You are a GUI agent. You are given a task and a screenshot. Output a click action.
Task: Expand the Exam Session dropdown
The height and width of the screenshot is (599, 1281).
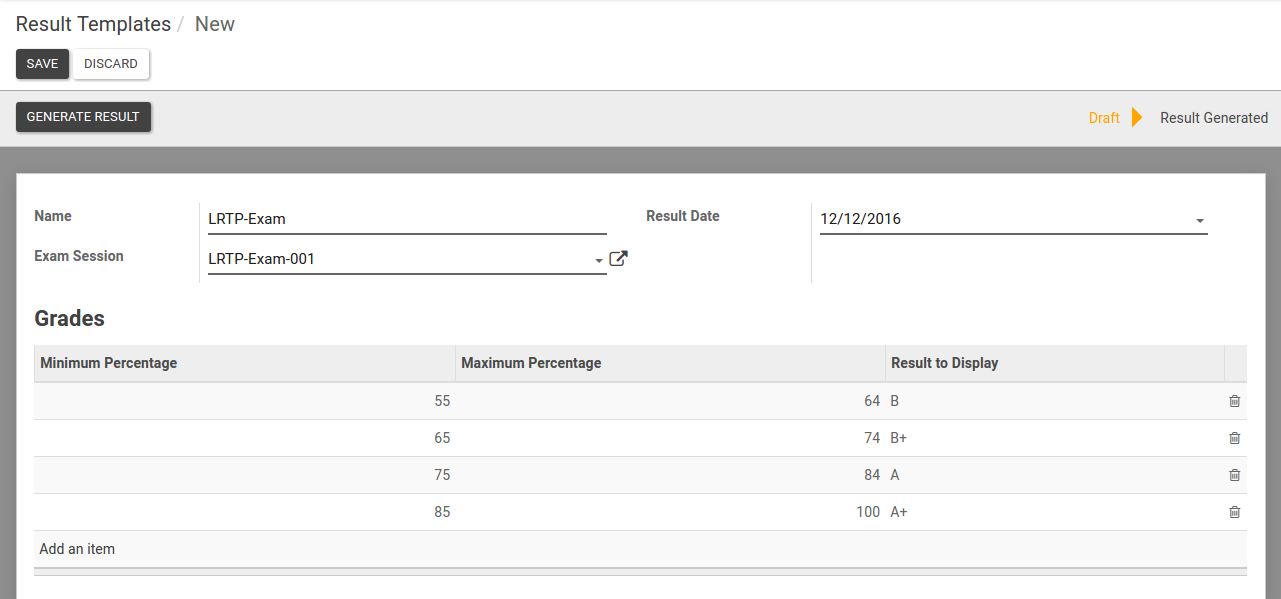599,260
